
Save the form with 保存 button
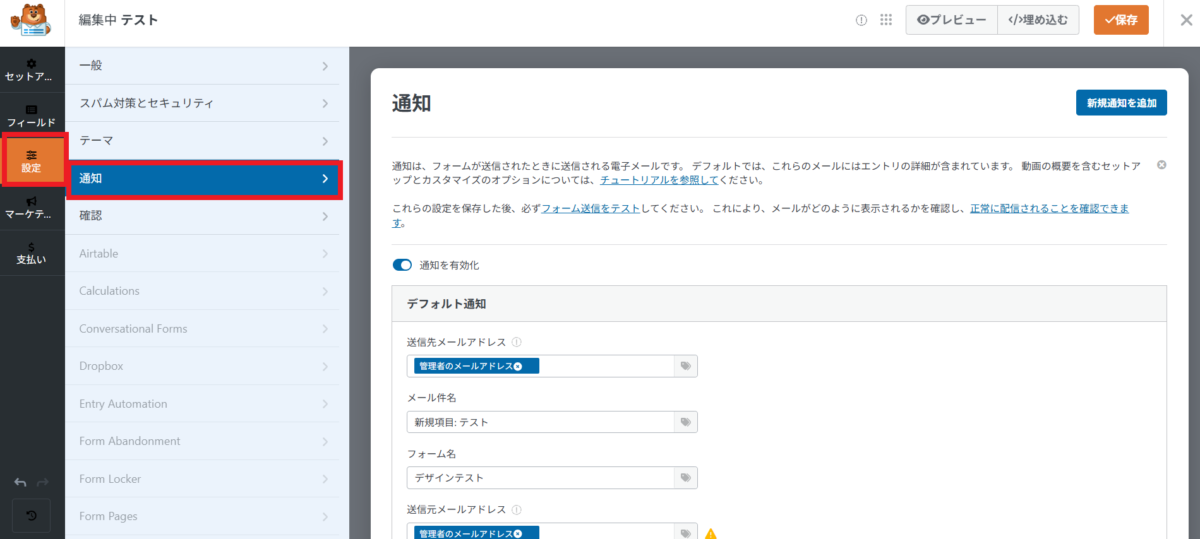tap(1121, 20)
